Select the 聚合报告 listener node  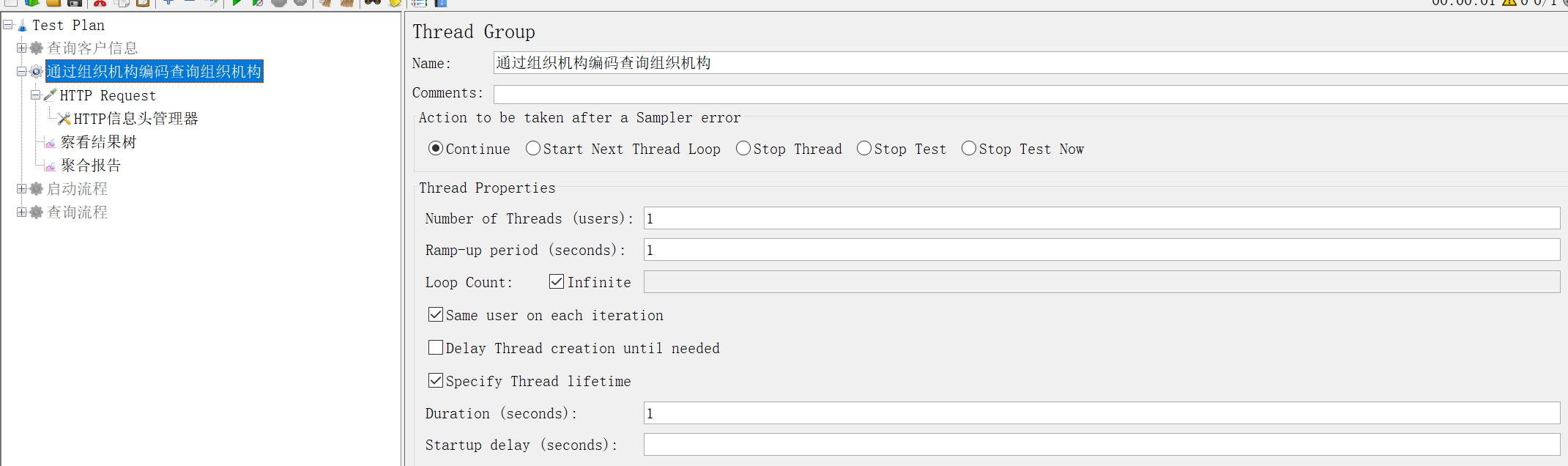tap(89, 165)
